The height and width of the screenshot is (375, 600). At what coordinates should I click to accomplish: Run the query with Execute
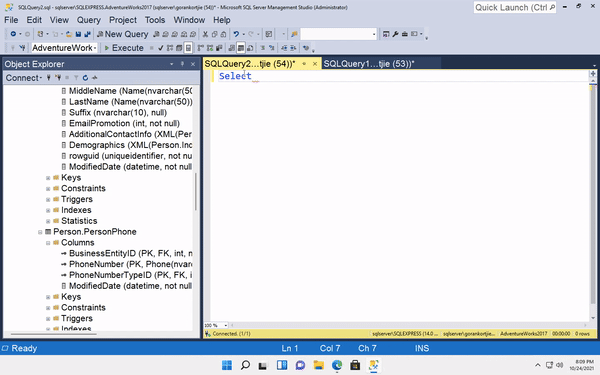coord(124,48)
